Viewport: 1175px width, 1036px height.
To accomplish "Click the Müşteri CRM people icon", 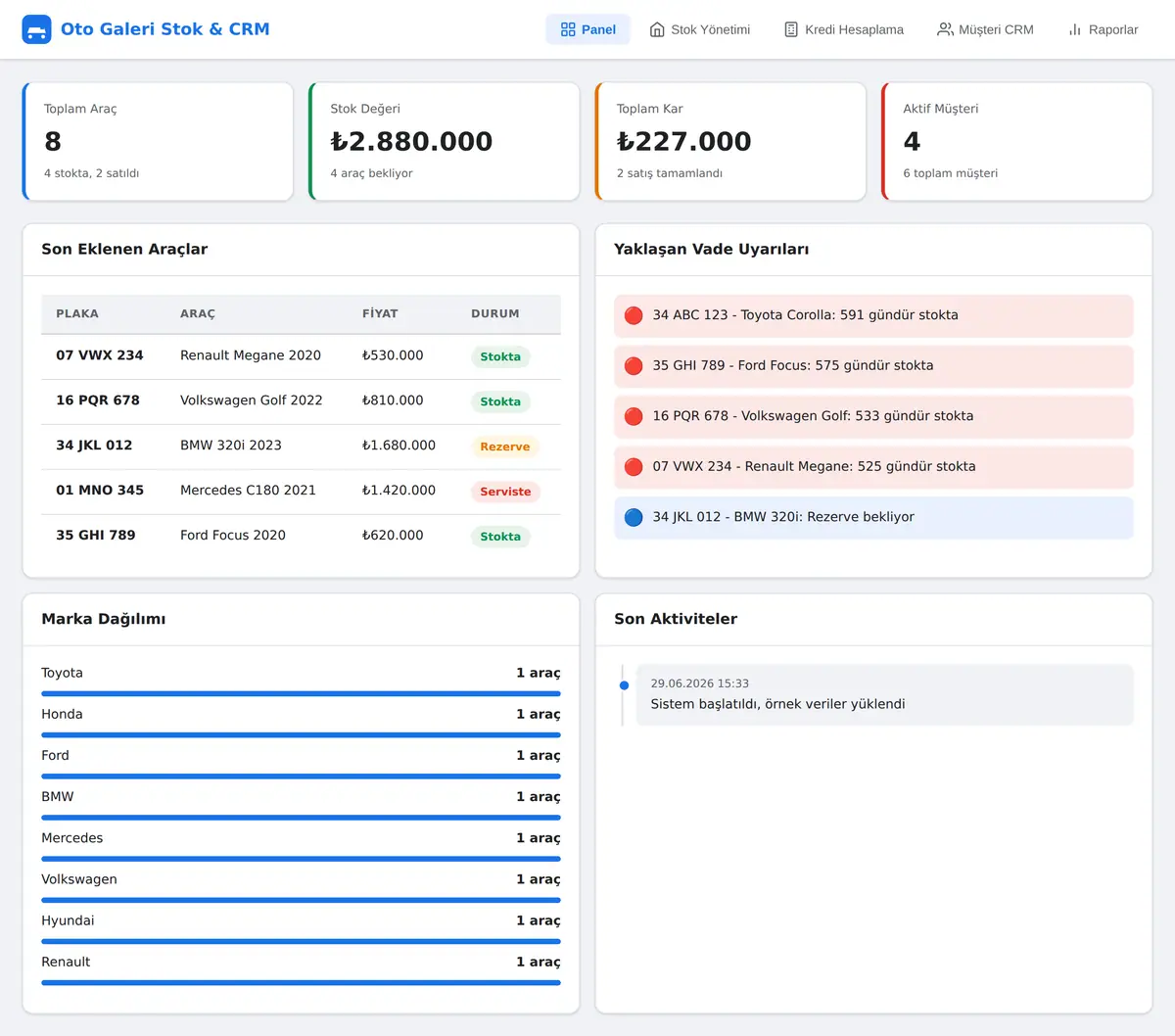I will click(945, 29).
